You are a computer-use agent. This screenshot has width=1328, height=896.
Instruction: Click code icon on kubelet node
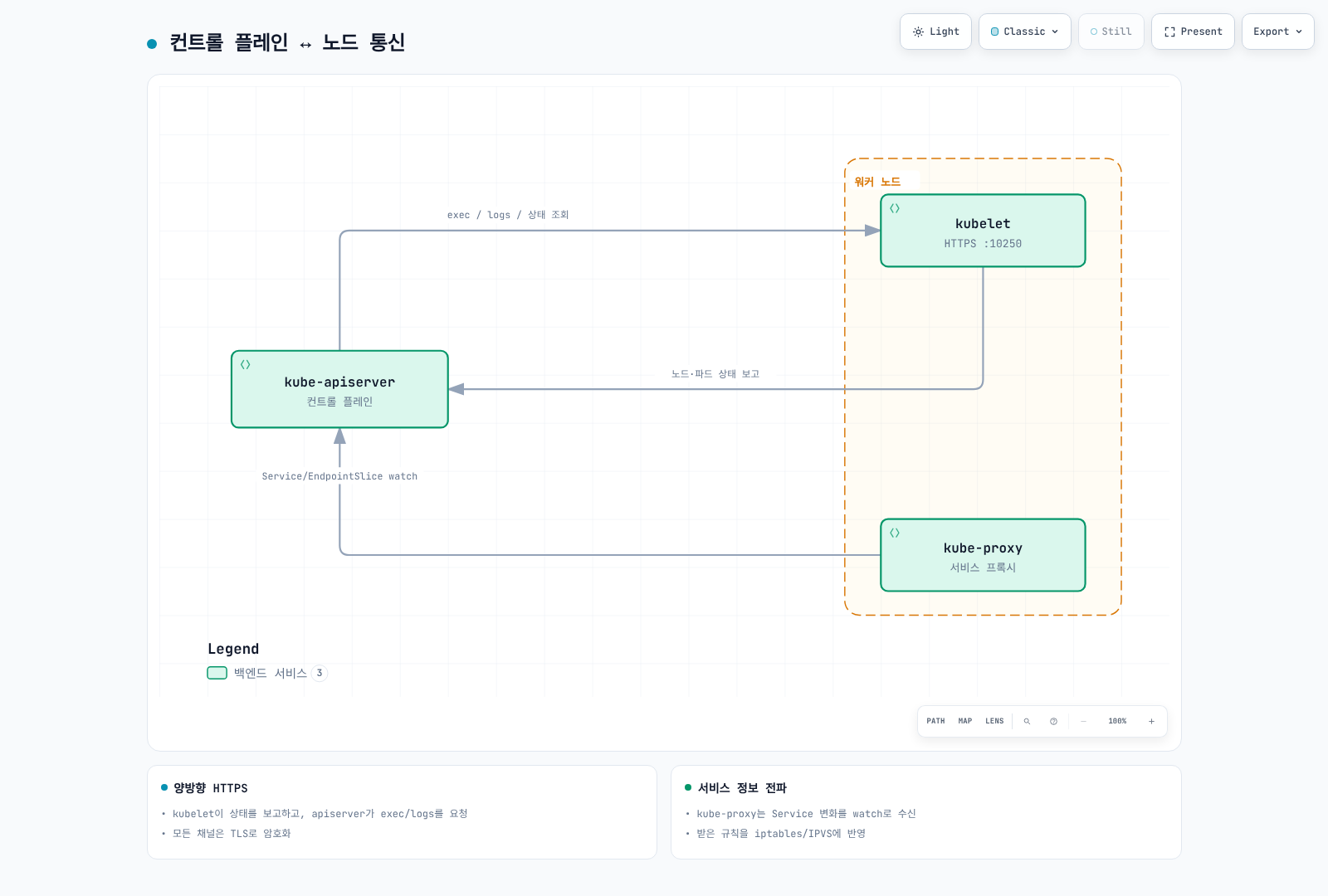(x=895, y=208)
